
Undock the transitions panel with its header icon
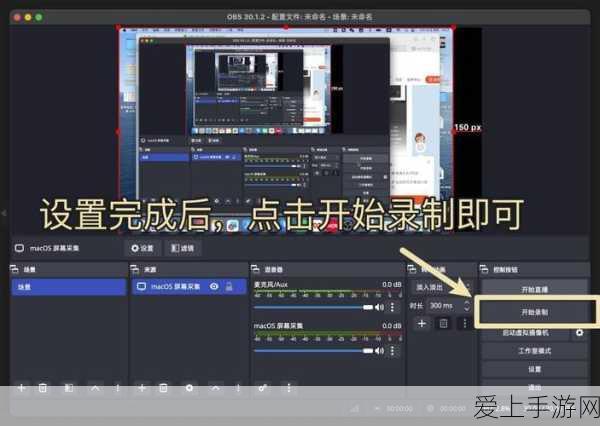pos(412,269)
